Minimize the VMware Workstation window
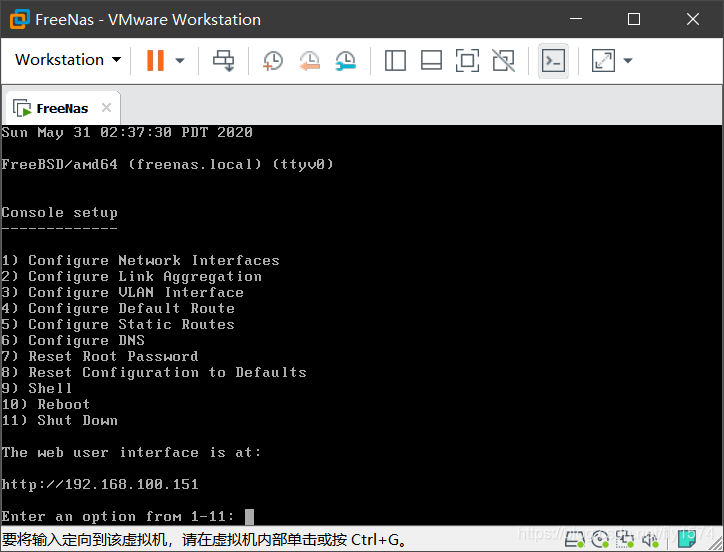The width and height of the screenshot is (724, 552). (576, 19)
